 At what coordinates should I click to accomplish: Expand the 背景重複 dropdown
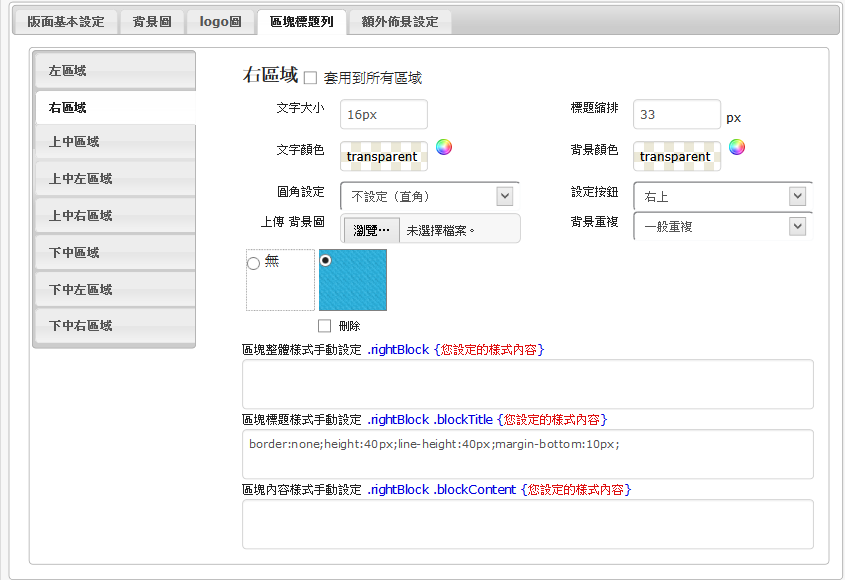coord(722,226)
